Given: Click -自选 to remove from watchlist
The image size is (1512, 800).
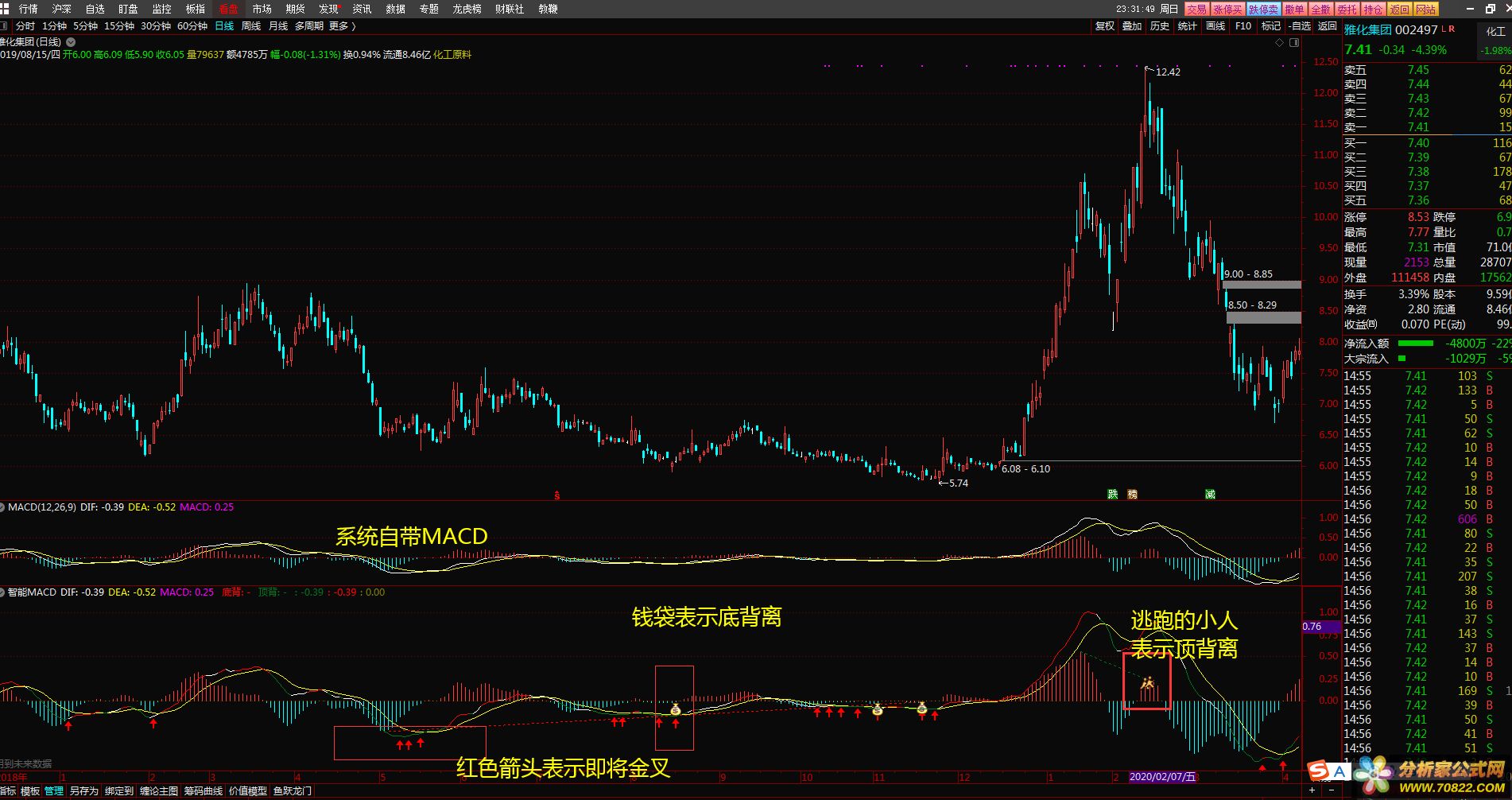Looking at the screenshot, I should (x=1299, y=26).
